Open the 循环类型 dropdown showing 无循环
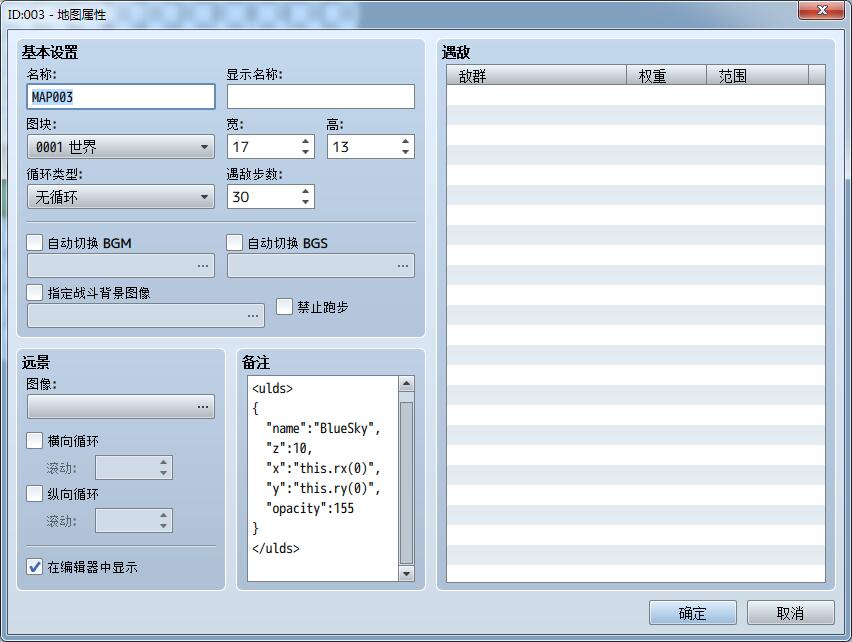Image resolution: width=852 pixels, height=642 pixels. point(121,197)
